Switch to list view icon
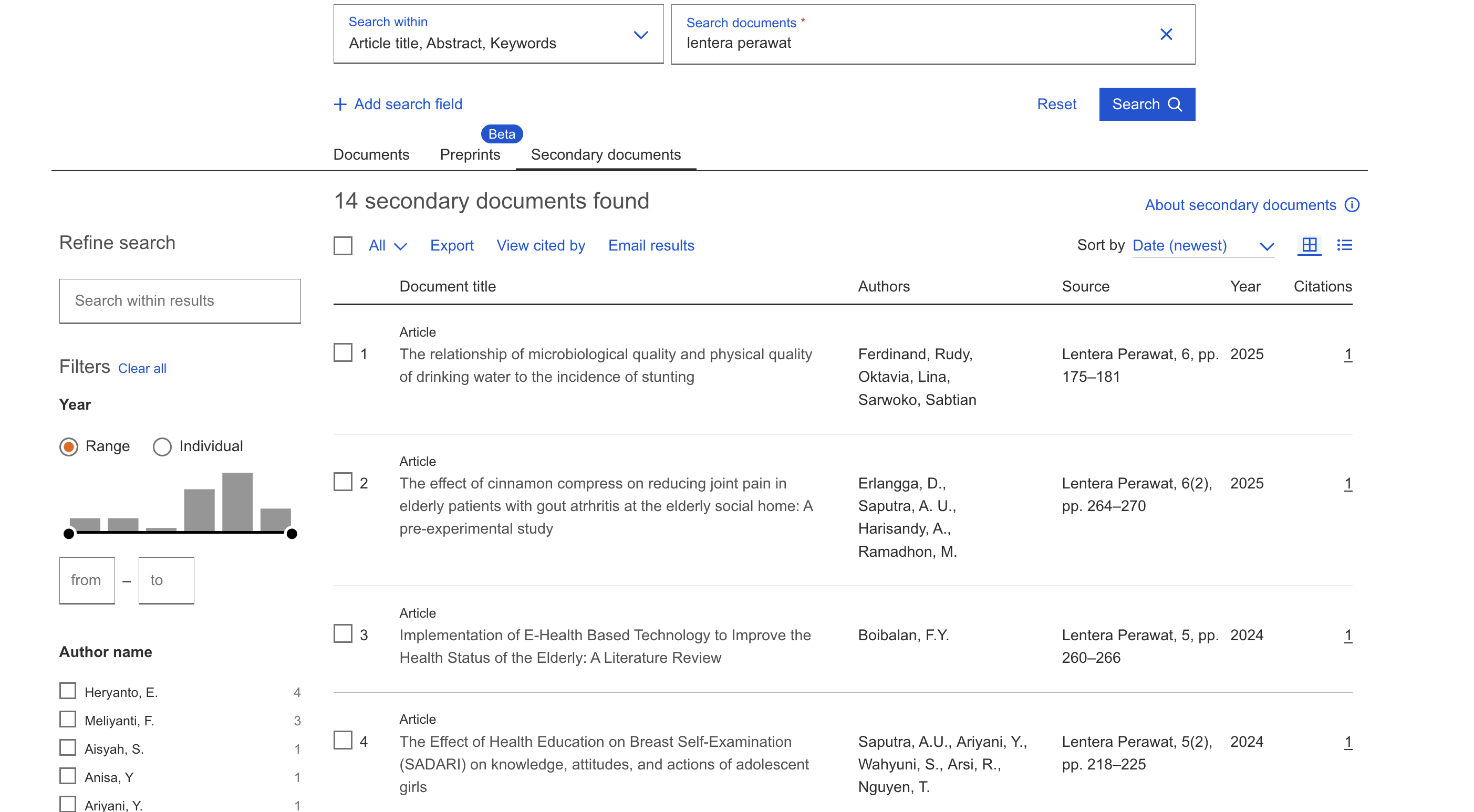The height and width of the screenshot is (812, 1474). click(1344, 245)
